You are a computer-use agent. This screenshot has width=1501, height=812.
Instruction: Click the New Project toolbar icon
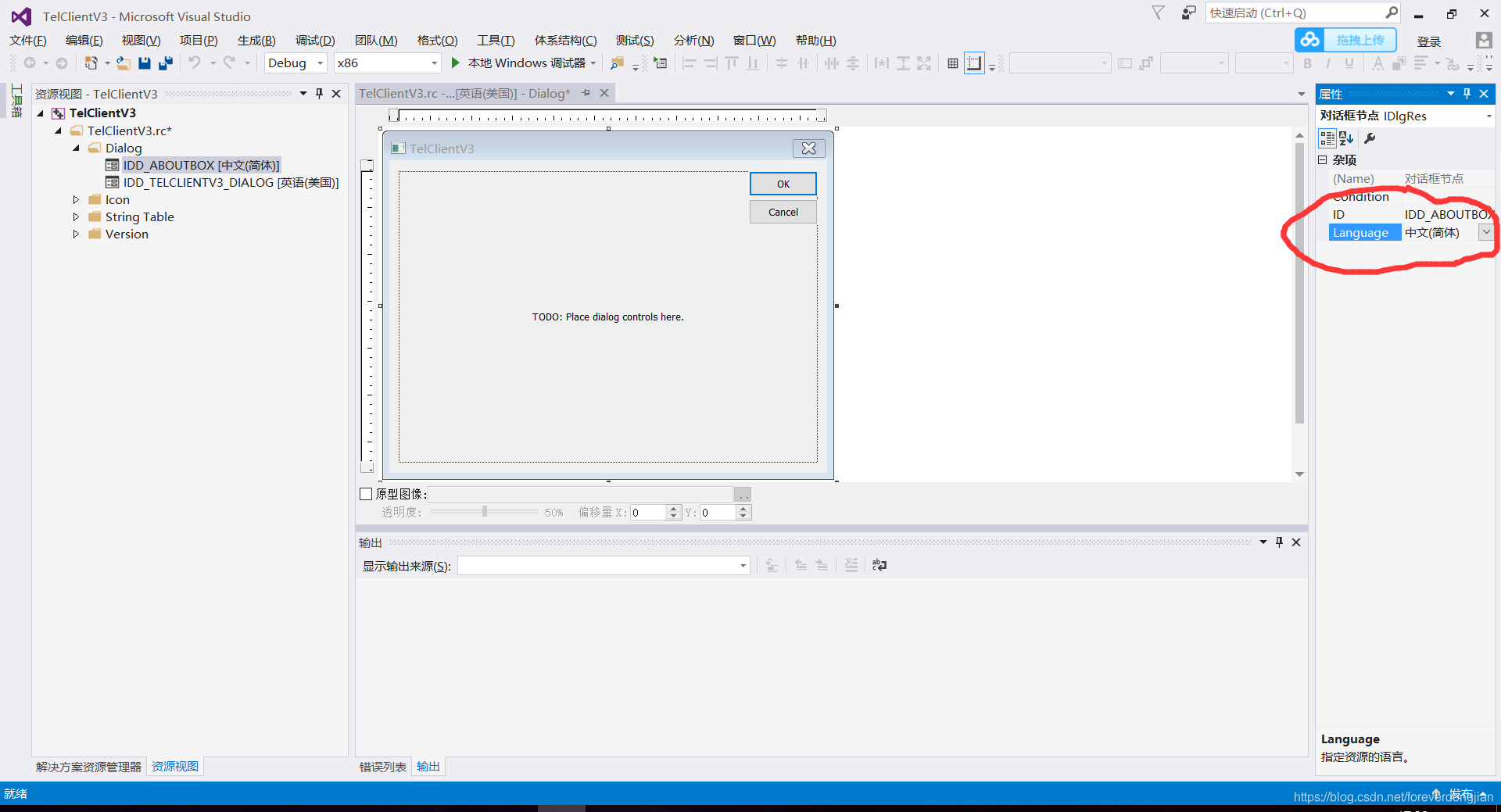(91, 63)
